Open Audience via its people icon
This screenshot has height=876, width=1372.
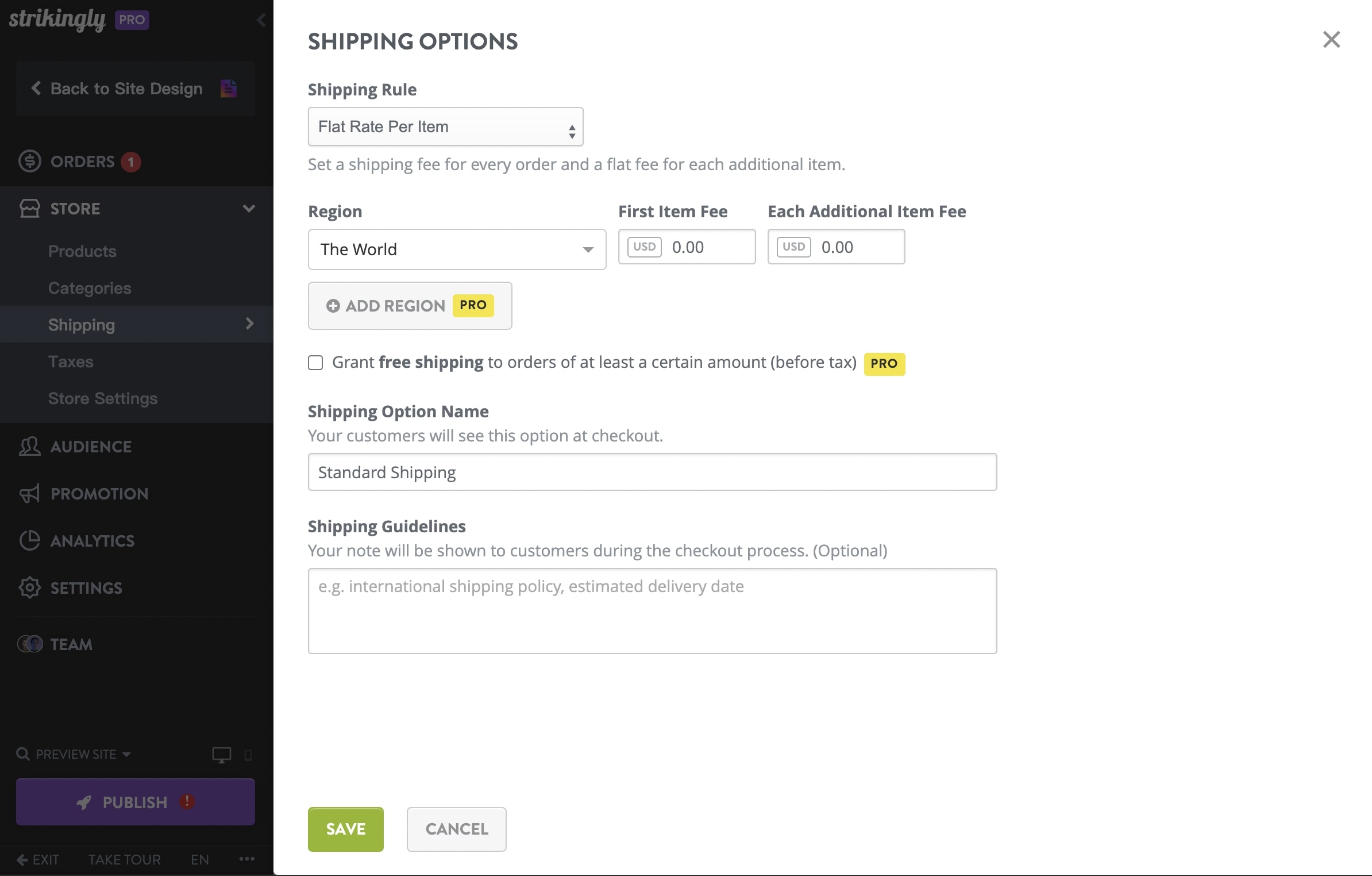[29, 447]
